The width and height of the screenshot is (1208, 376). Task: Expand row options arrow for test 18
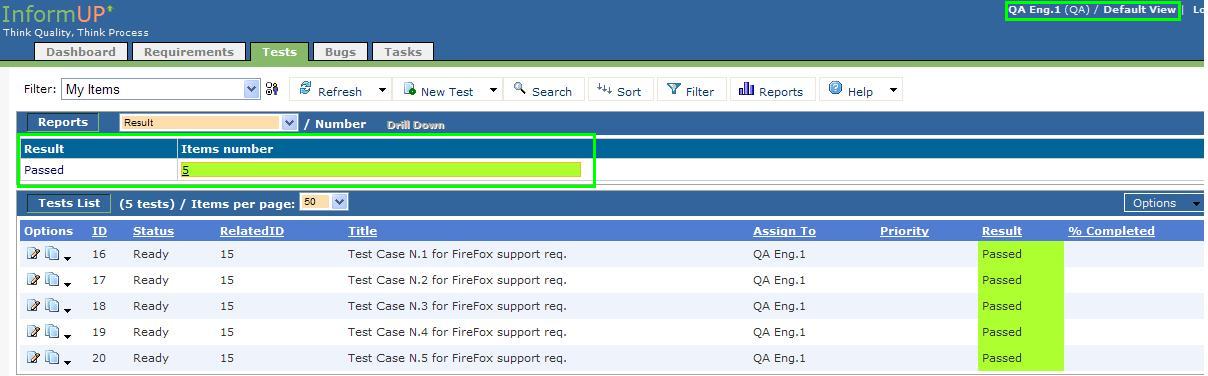[67, 310]
